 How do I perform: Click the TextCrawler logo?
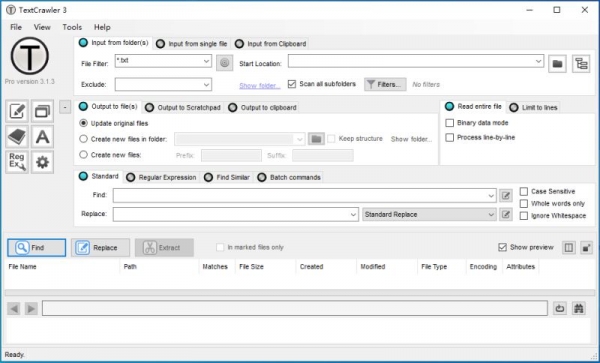click(29, 56)
